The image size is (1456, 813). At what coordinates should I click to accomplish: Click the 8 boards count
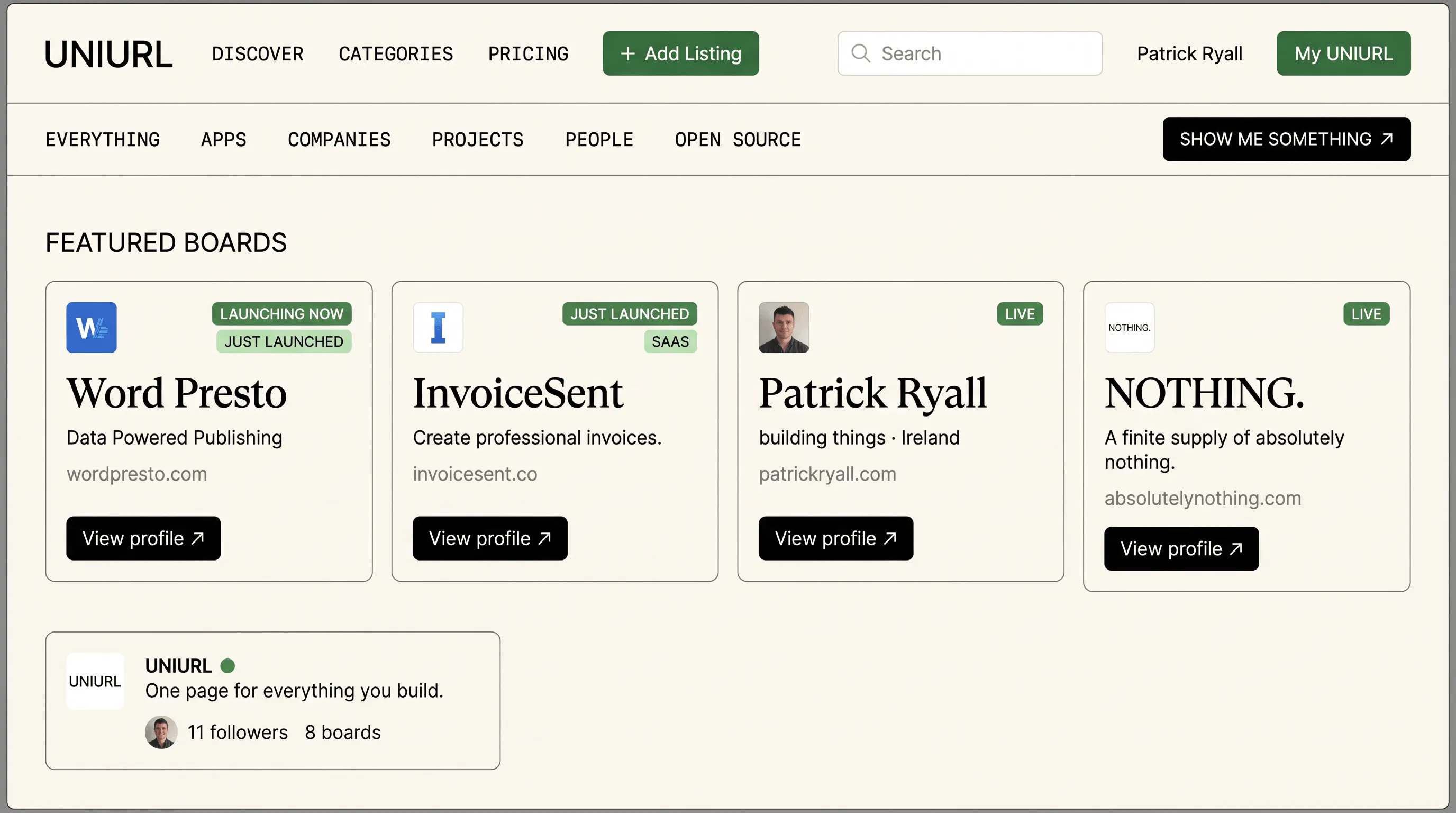pyautogui.click(x=342, y=733)
